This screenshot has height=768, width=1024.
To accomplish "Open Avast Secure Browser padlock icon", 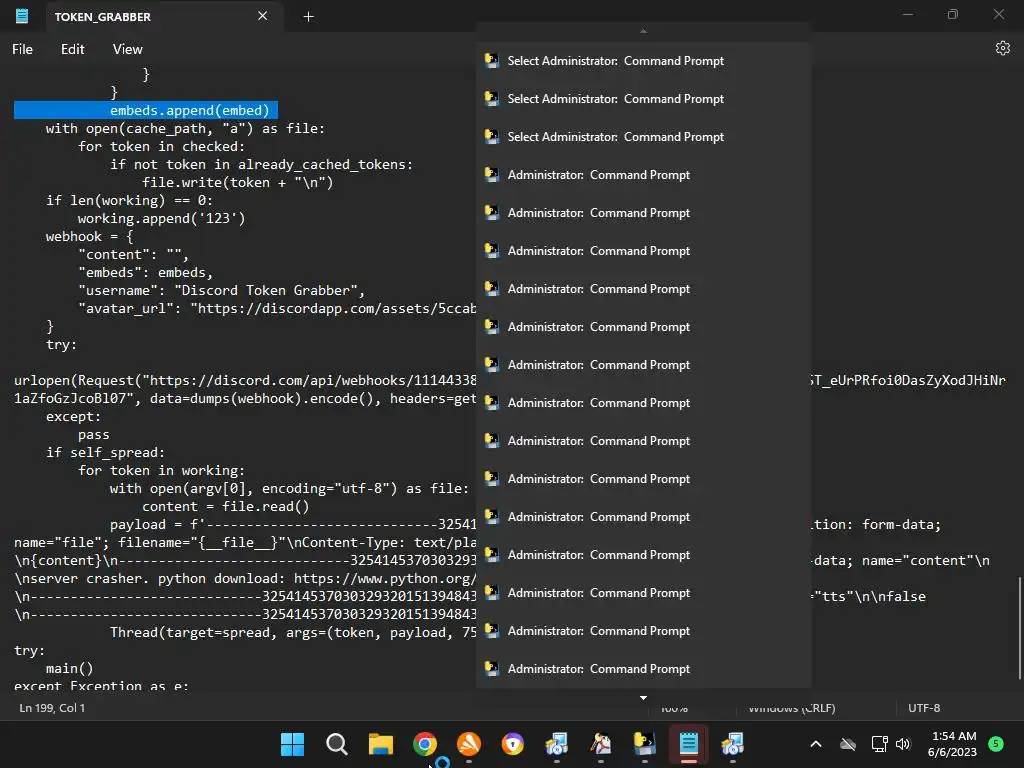I will pos(513,744).
